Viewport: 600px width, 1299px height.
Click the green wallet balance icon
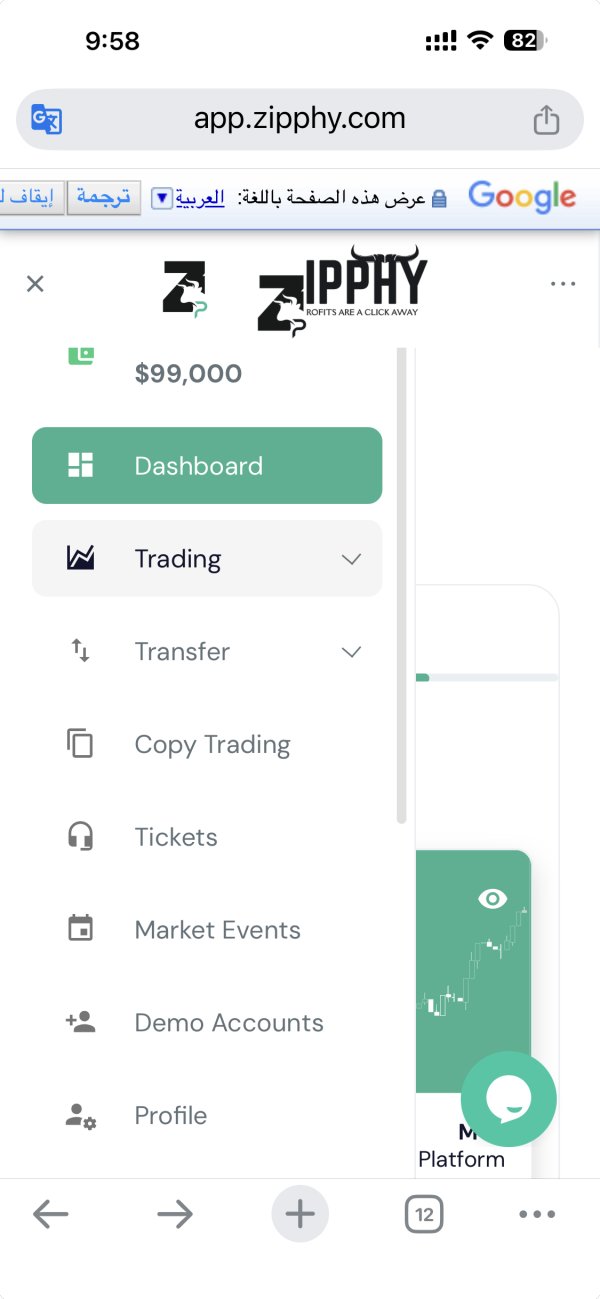pyautogui.click(x=80, y=355)
